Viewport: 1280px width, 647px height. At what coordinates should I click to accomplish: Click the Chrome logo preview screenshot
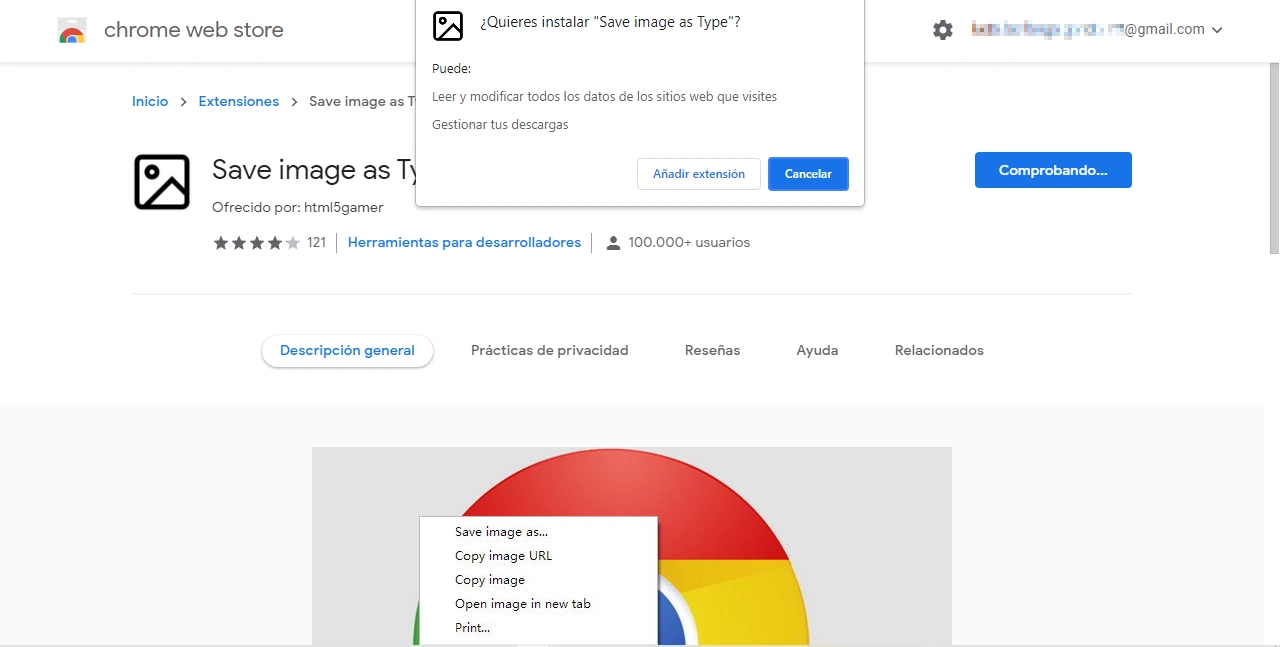point(632,546)
